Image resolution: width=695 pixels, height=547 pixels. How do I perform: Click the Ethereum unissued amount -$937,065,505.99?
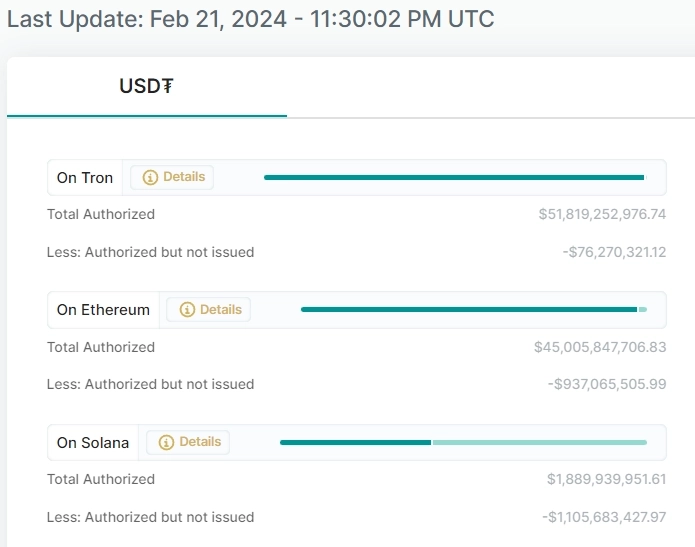tap(607, 384)
